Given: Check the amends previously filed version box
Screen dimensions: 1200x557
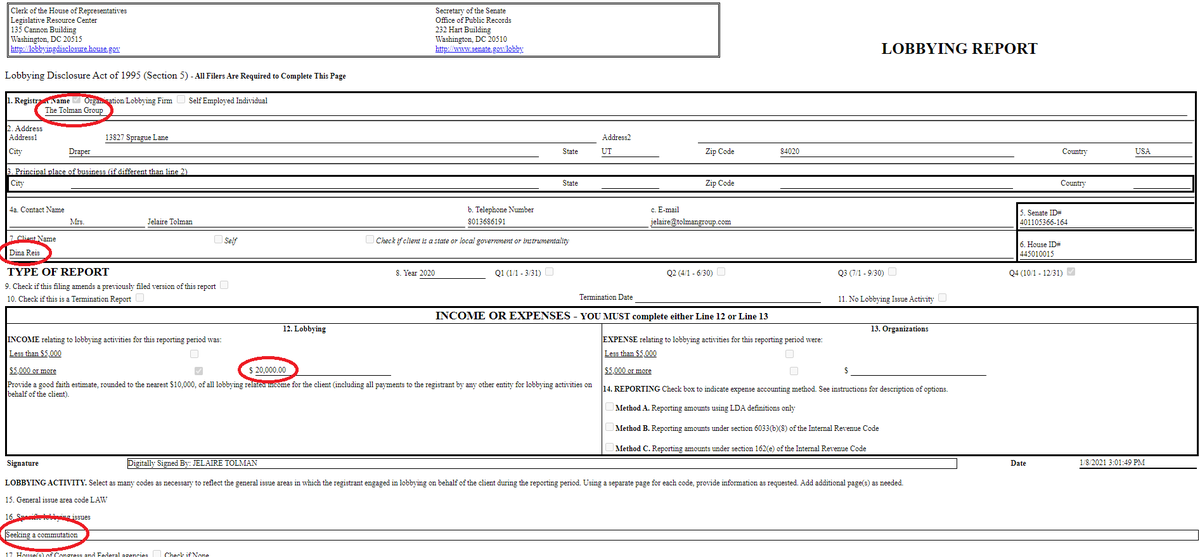Looking at the screenshot, I should click(224, 286).
